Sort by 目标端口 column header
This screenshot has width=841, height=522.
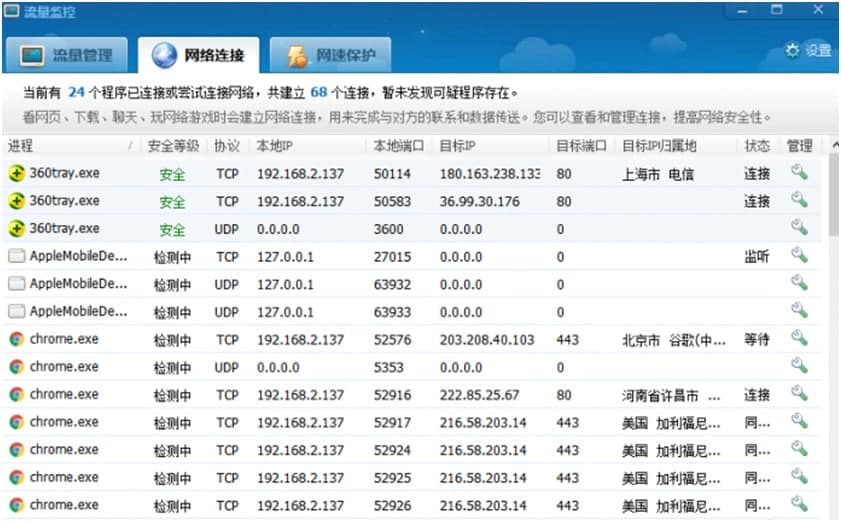click(x=582, y=146)
